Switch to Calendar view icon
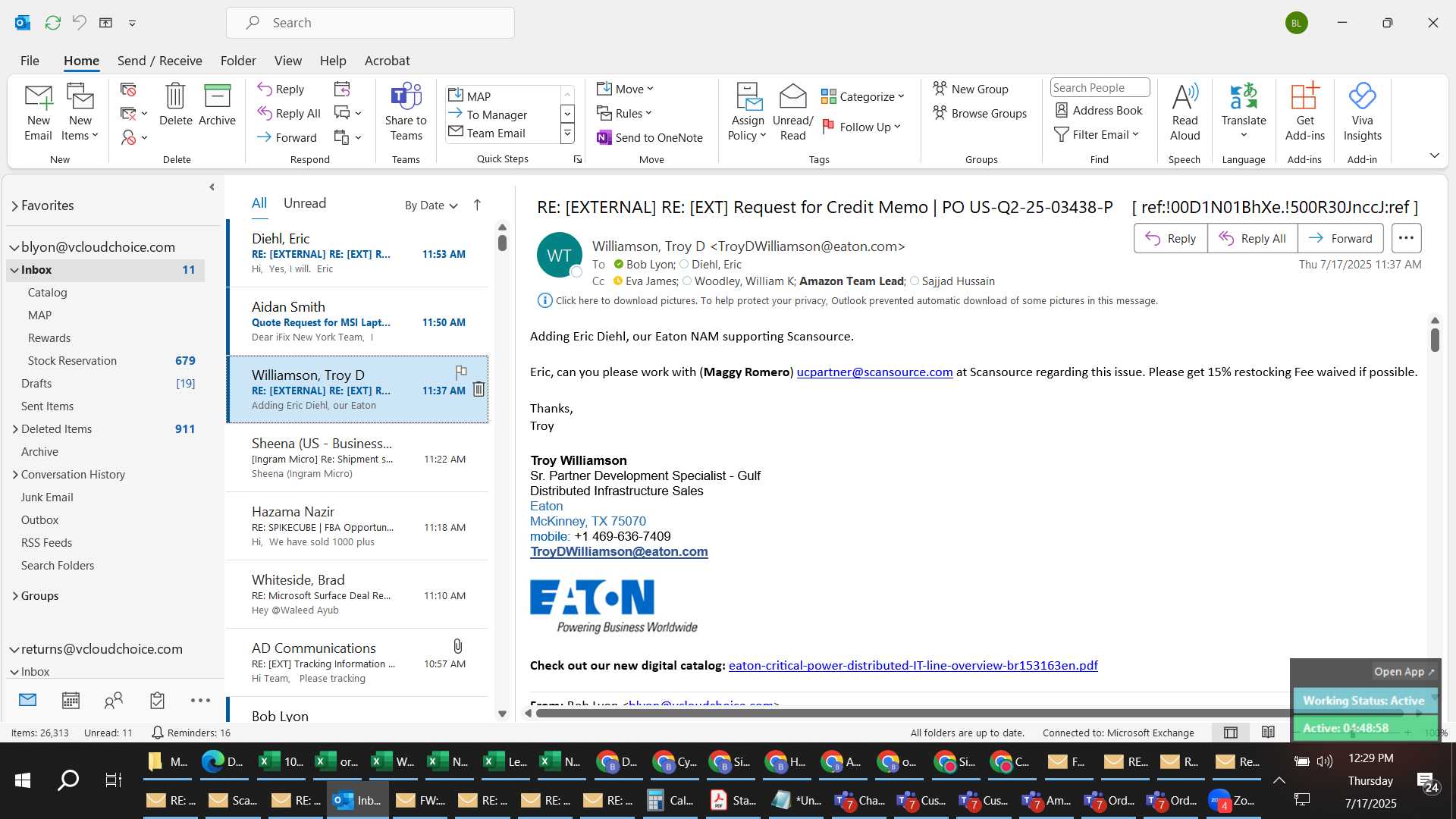Screen dimensions: 1456x819 [71, 700]
